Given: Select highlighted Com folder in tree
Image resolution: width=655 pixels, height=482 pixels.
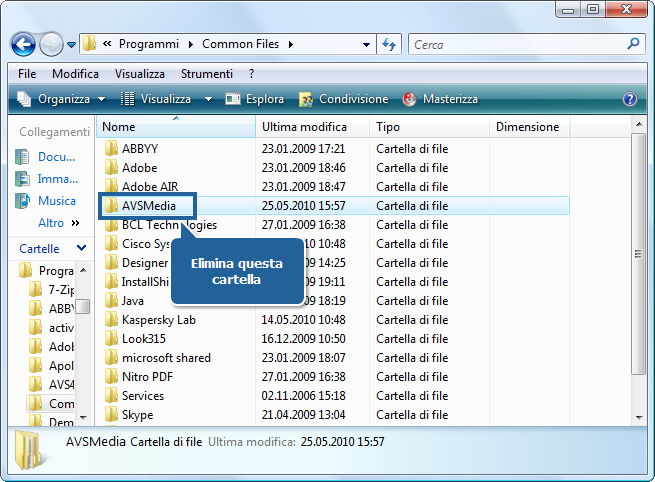Looking at the screenshot, I should 51,404.
